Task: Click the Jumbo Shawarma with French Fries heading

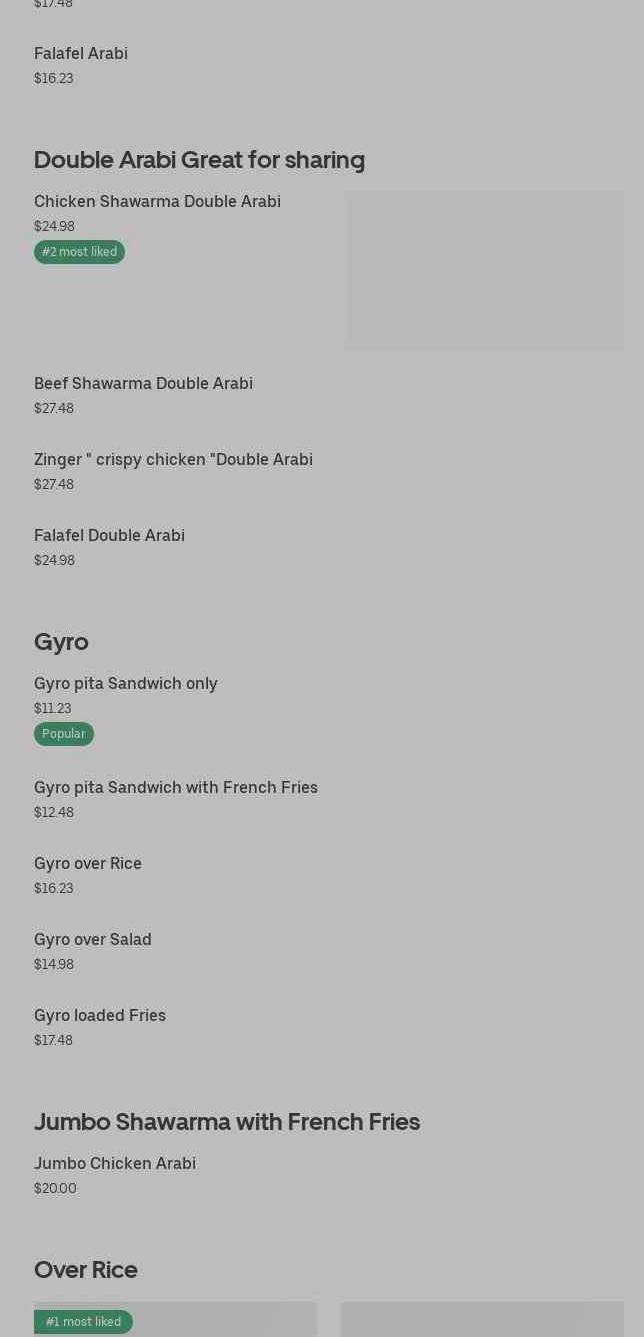Action: click(x=227, y=1122)
